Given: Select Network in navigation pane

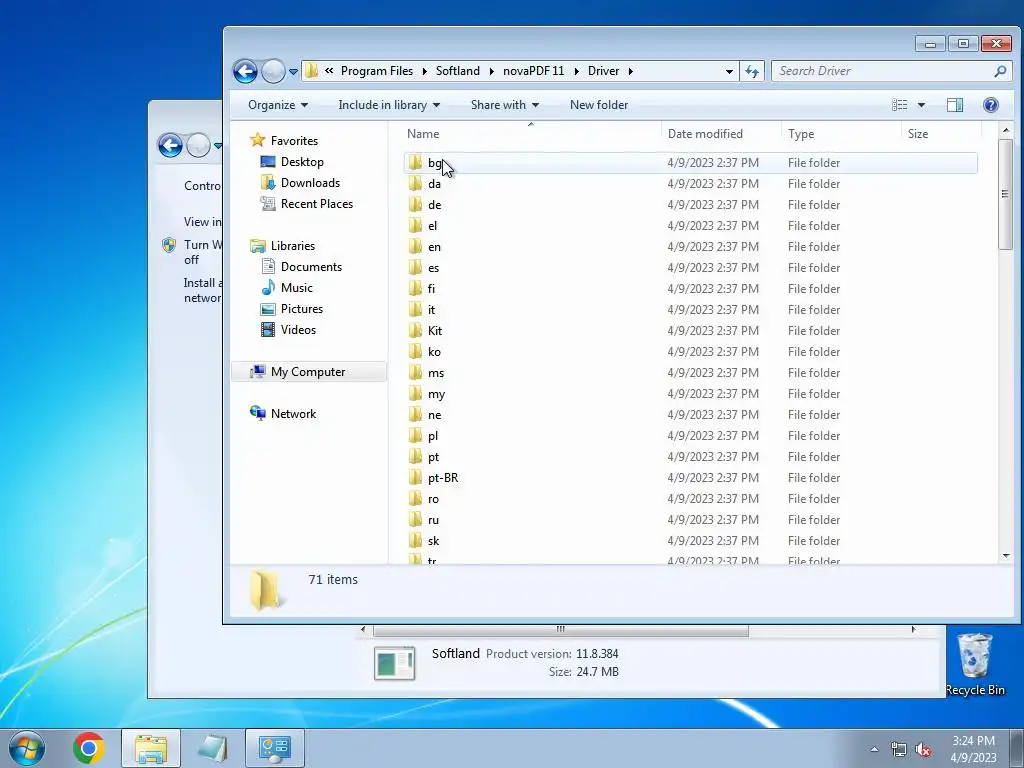Looking at the screenshot, I should pyautogui.click(x=293, y=414).
